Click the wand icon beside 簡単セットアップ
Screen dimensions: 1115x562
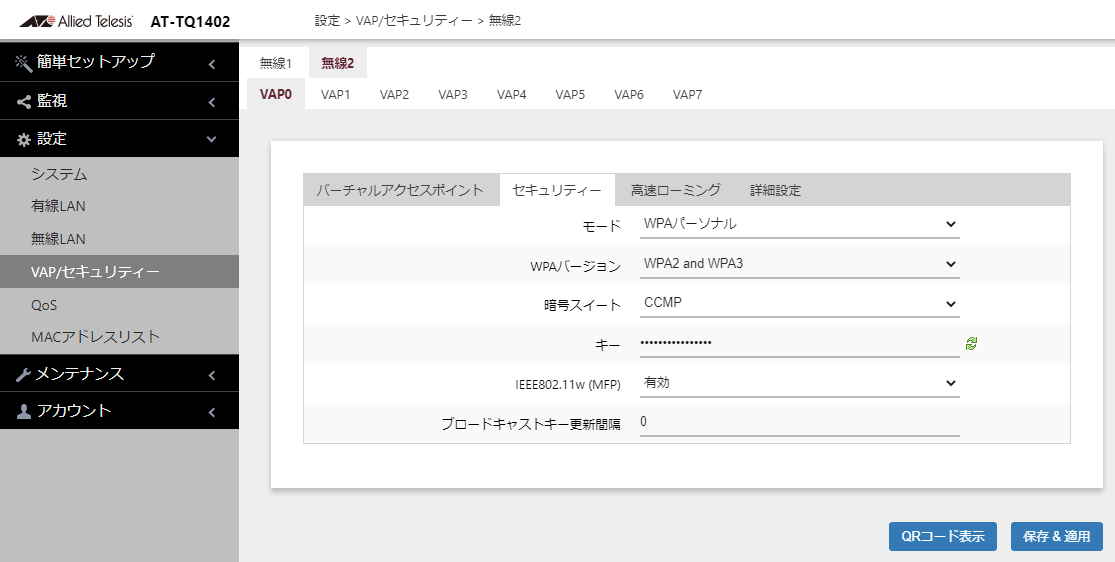click(x=24, y=63)
